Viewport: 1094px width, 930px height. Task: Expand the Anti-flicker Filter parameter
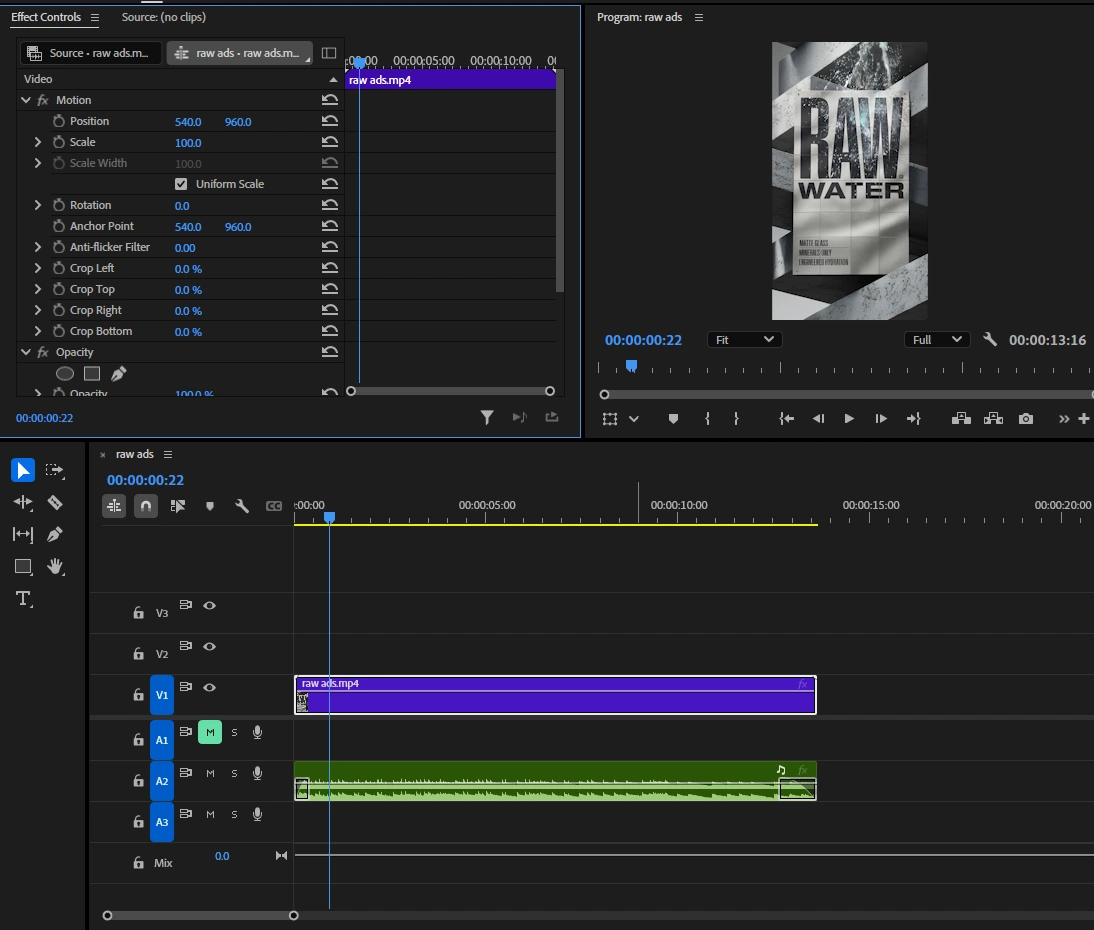(38, 247)
